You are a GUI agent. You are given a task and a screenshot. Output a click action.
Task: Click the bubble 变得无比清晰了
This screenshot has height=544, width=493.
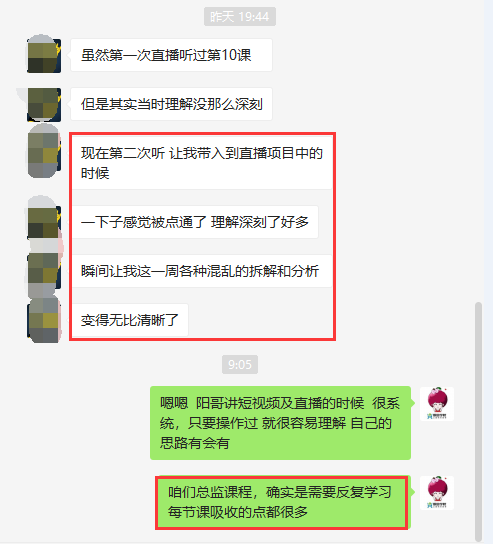129,320
